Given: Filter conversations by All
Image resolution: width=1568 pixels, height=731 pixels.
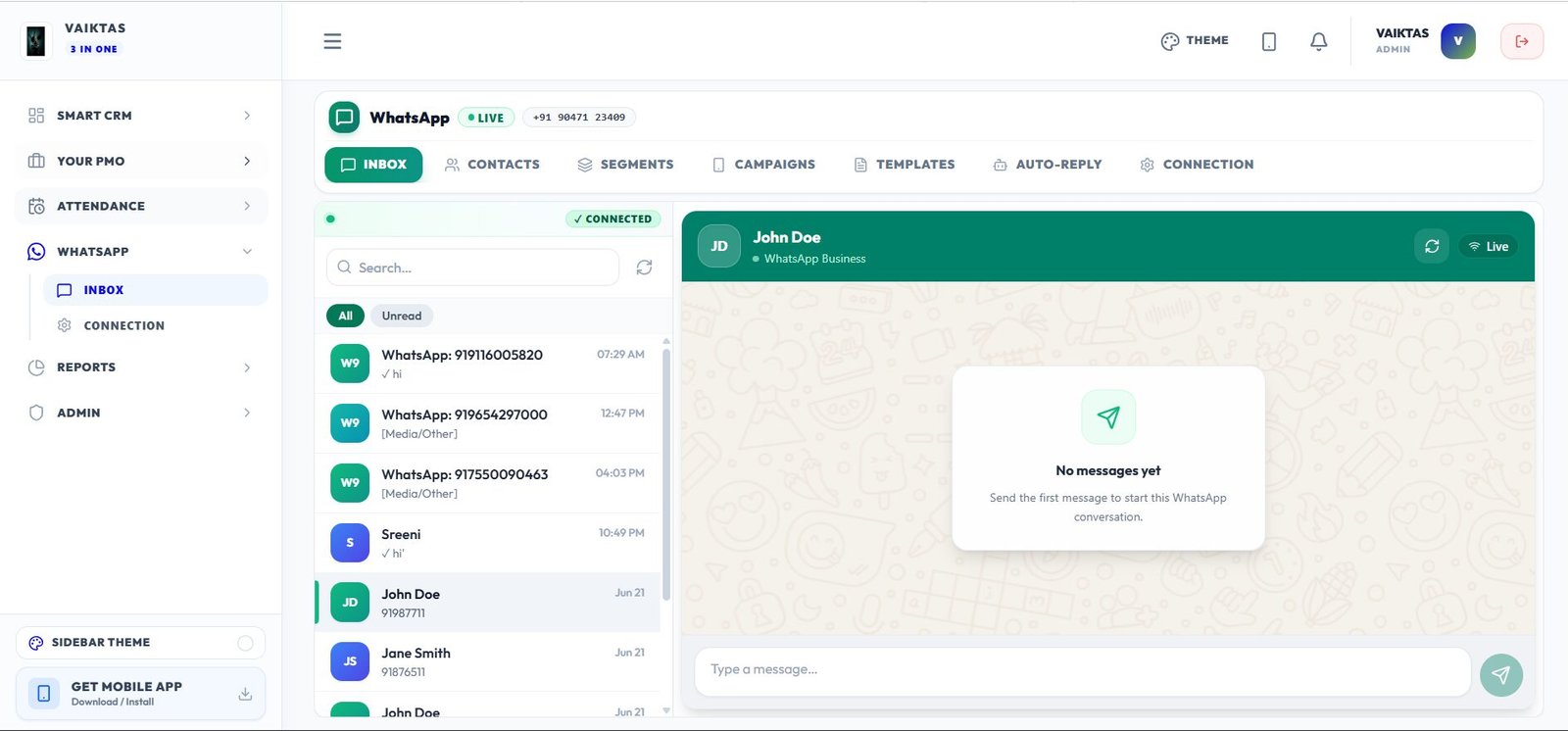Looking at the screenshot, I should pos(345,316).
